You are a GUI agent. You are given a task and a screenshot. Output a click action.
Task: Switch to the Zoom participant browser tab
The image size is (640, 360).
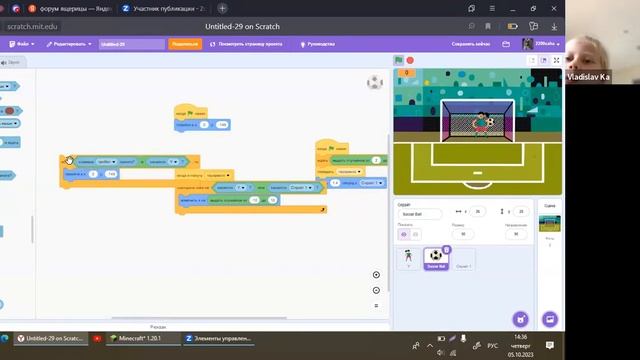pos(165,9)
